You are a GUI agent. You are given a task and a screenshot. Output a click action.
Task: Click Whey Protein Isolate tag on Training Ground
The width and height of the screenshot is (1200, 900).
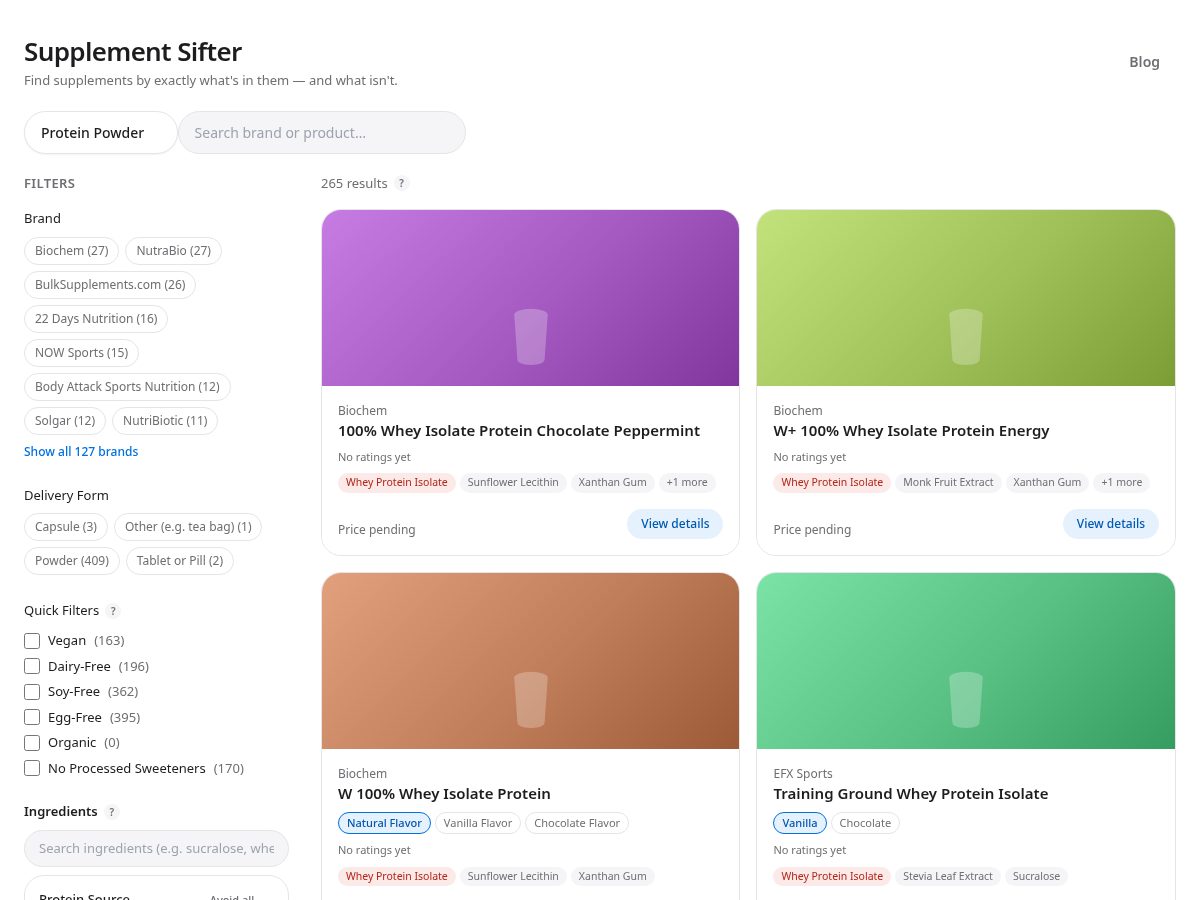point(832,876)
